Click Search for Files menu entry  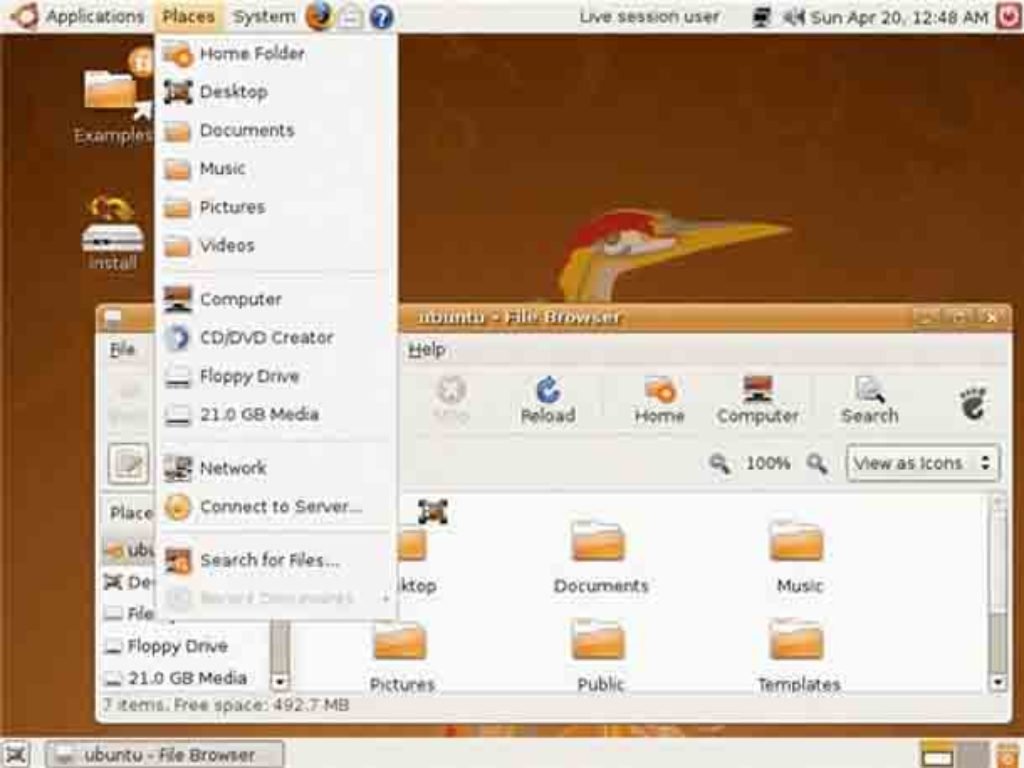point(269,560)
